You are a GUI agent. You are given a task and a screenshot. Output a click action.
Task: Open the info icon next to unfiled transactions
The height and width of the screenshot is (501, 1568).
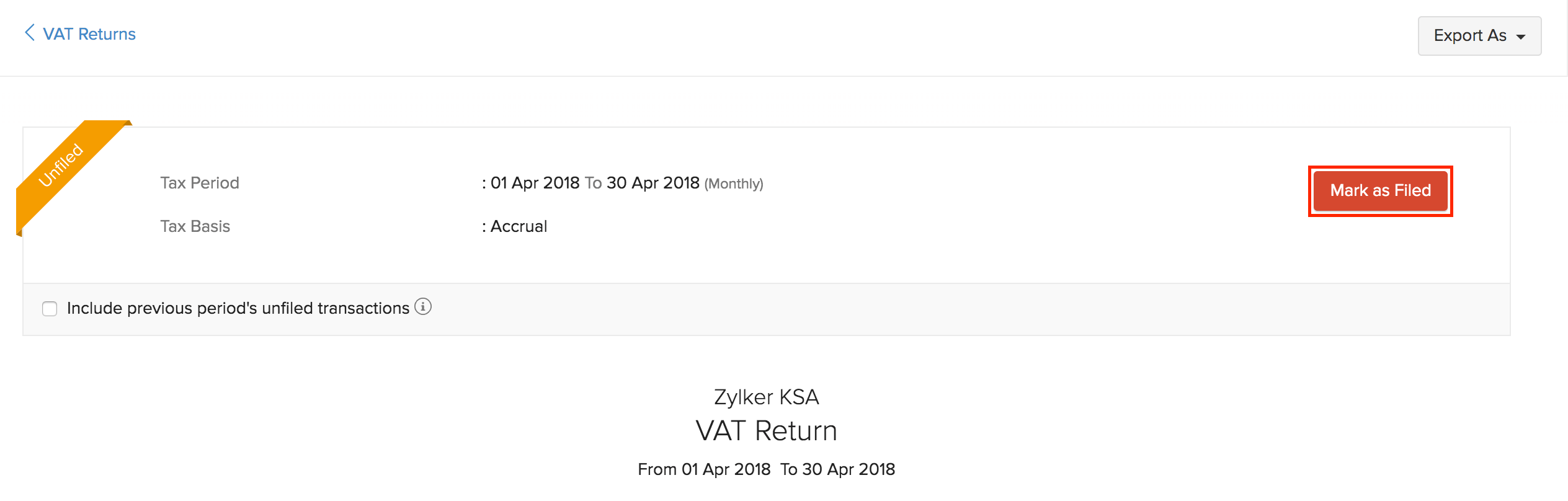coord(423,307)
